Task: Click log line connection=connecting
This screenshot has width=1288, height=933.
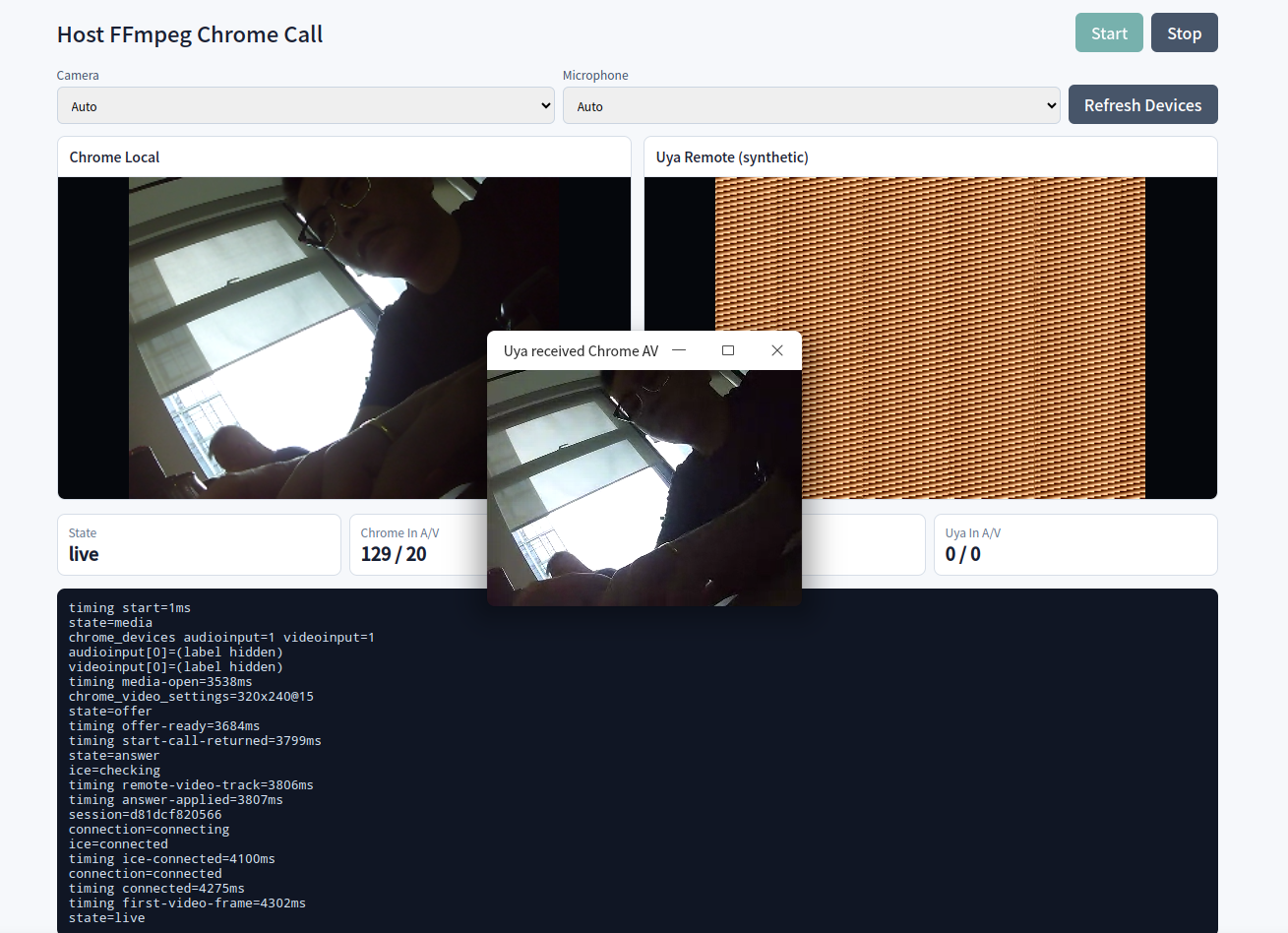Action: (149, 830)
